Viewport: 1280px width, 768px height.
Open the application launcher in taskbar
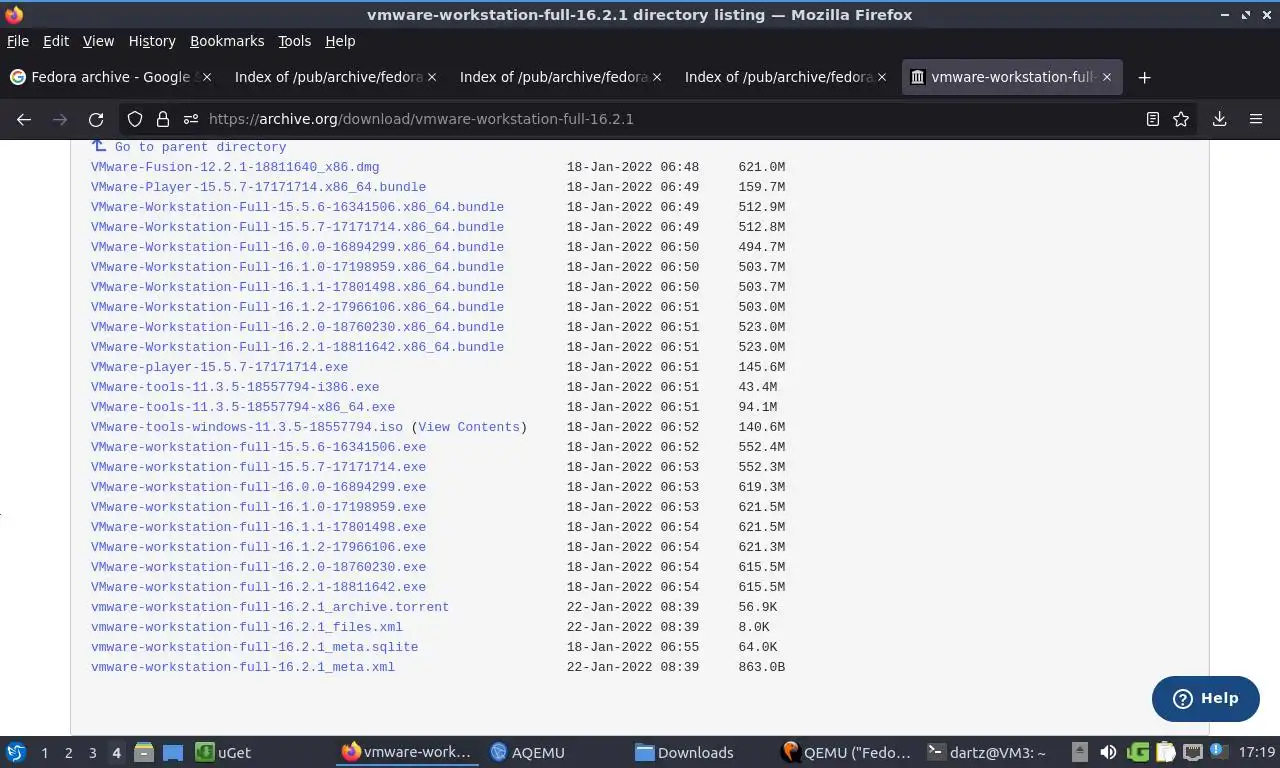coord(16,752)
